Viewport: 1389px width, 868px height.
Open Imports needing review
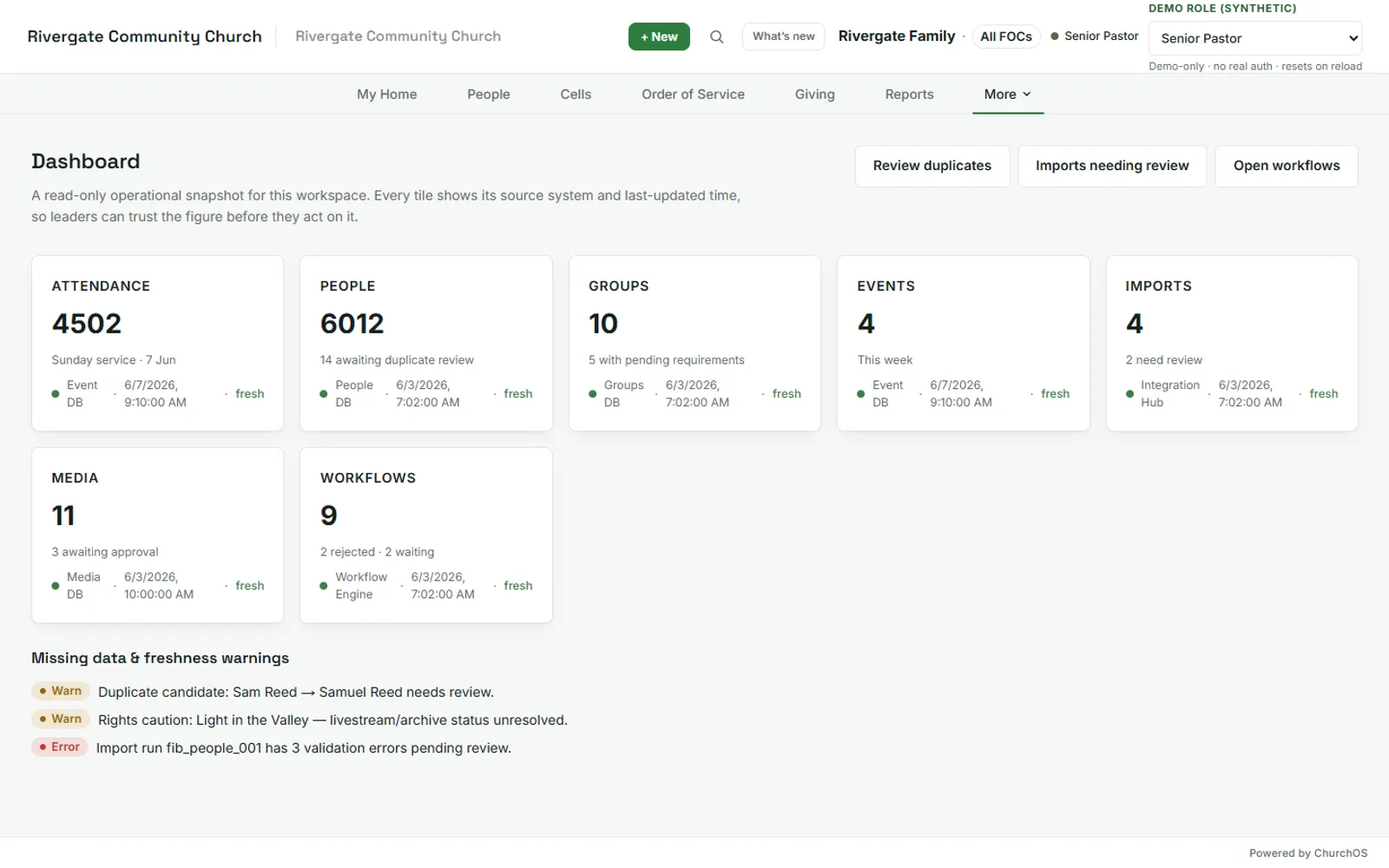click(1112, 166)
